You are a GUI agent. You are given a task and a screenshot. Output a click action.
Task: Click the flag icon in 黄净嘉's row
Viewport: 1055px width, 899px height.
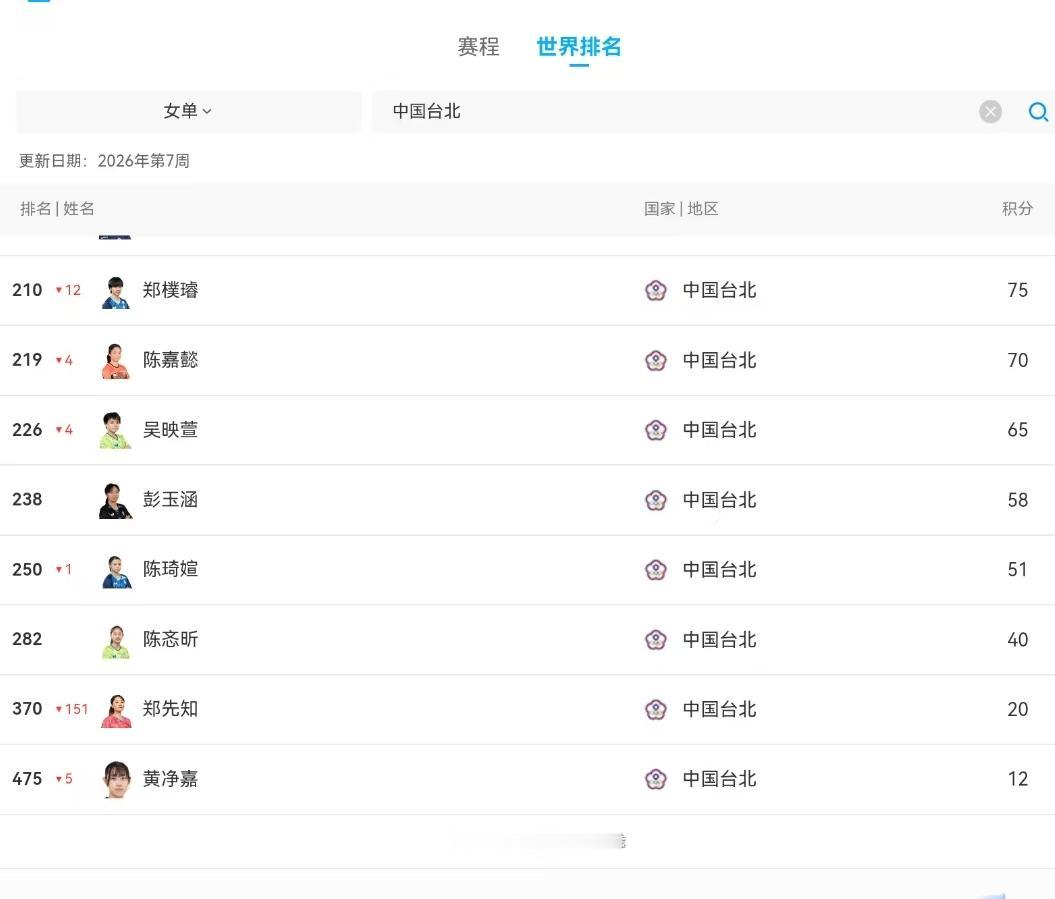pyautogui.click(x=655, y=779)
